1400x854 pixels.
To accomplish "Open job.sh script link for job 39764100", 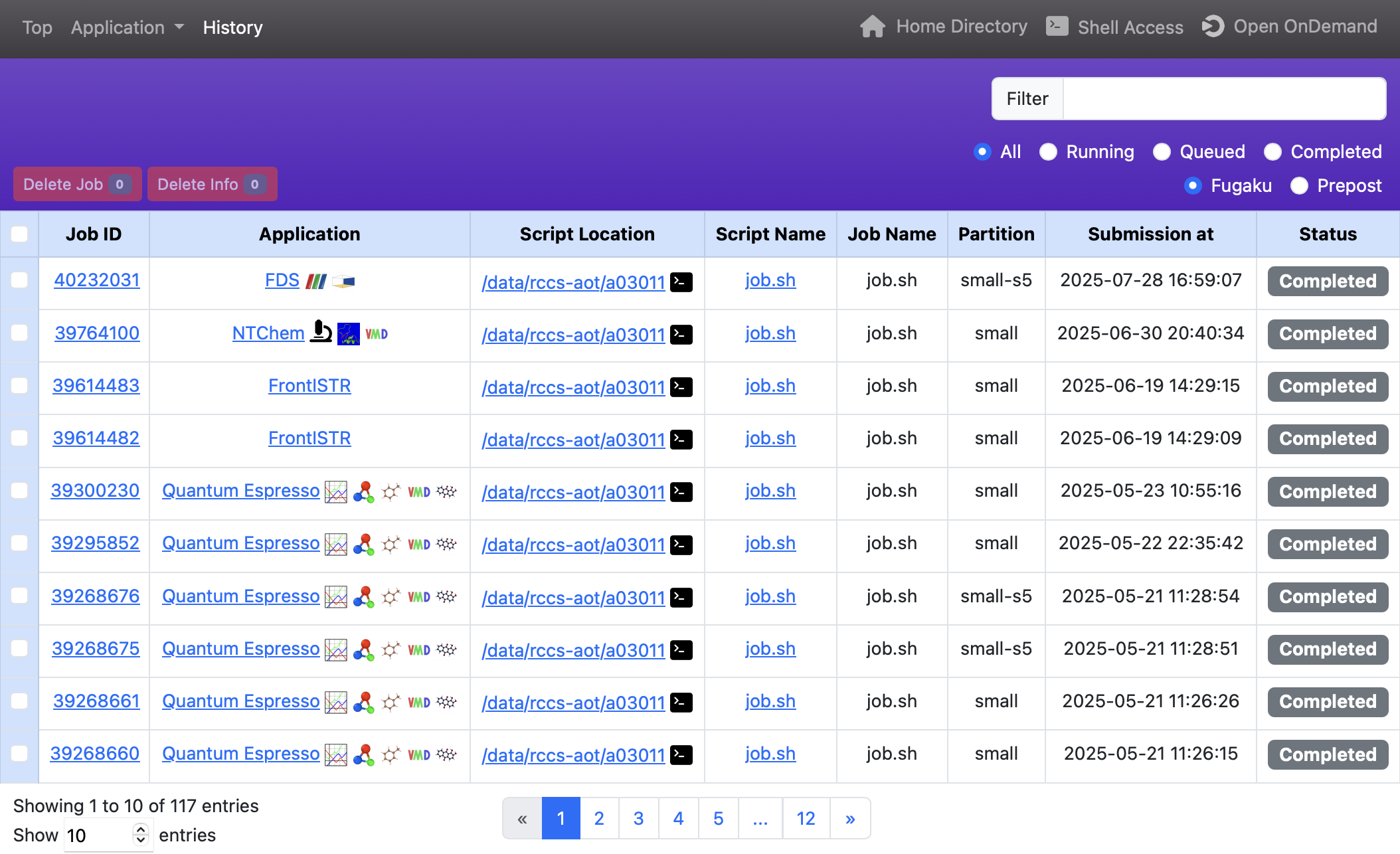I will click(770, 333).
